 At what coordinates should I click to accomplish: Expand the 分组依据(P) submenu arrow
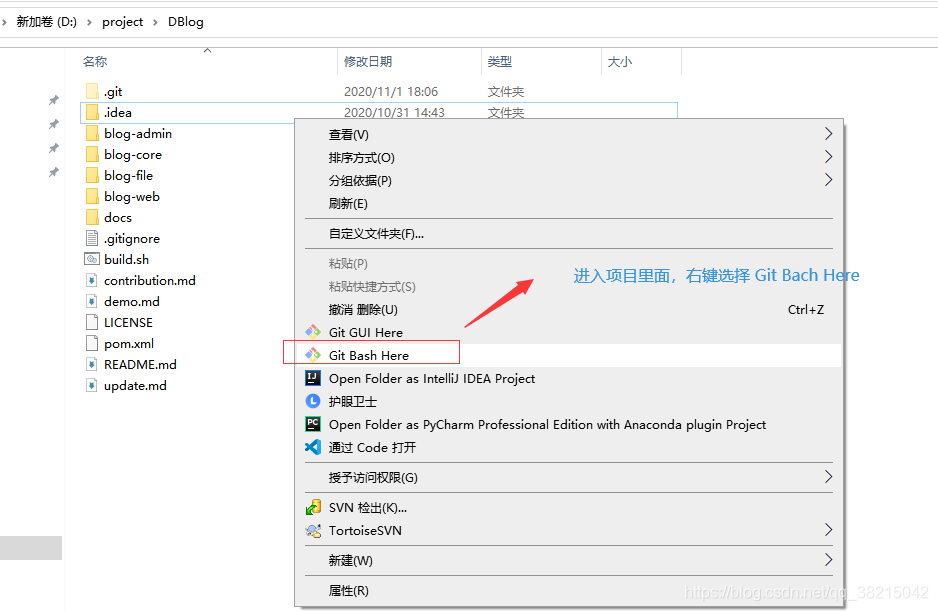tap(829, 180)
